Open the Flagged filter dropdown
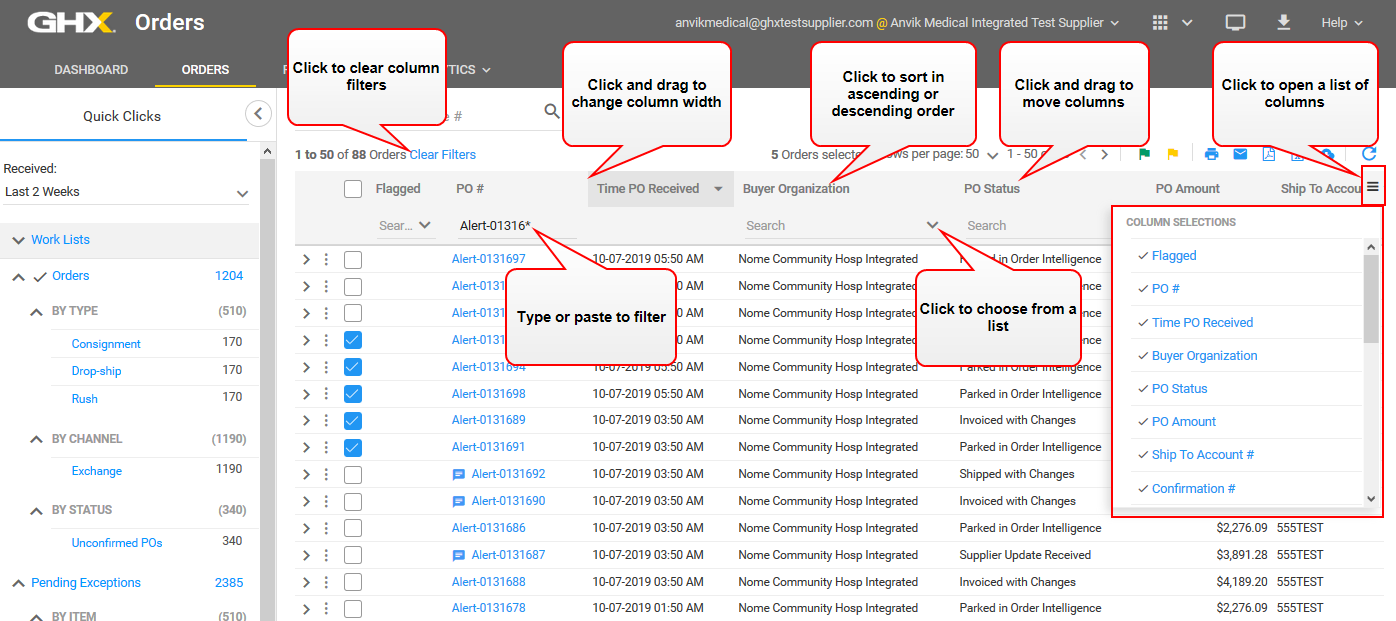The image size is (1396, 621). pos(425,226)
